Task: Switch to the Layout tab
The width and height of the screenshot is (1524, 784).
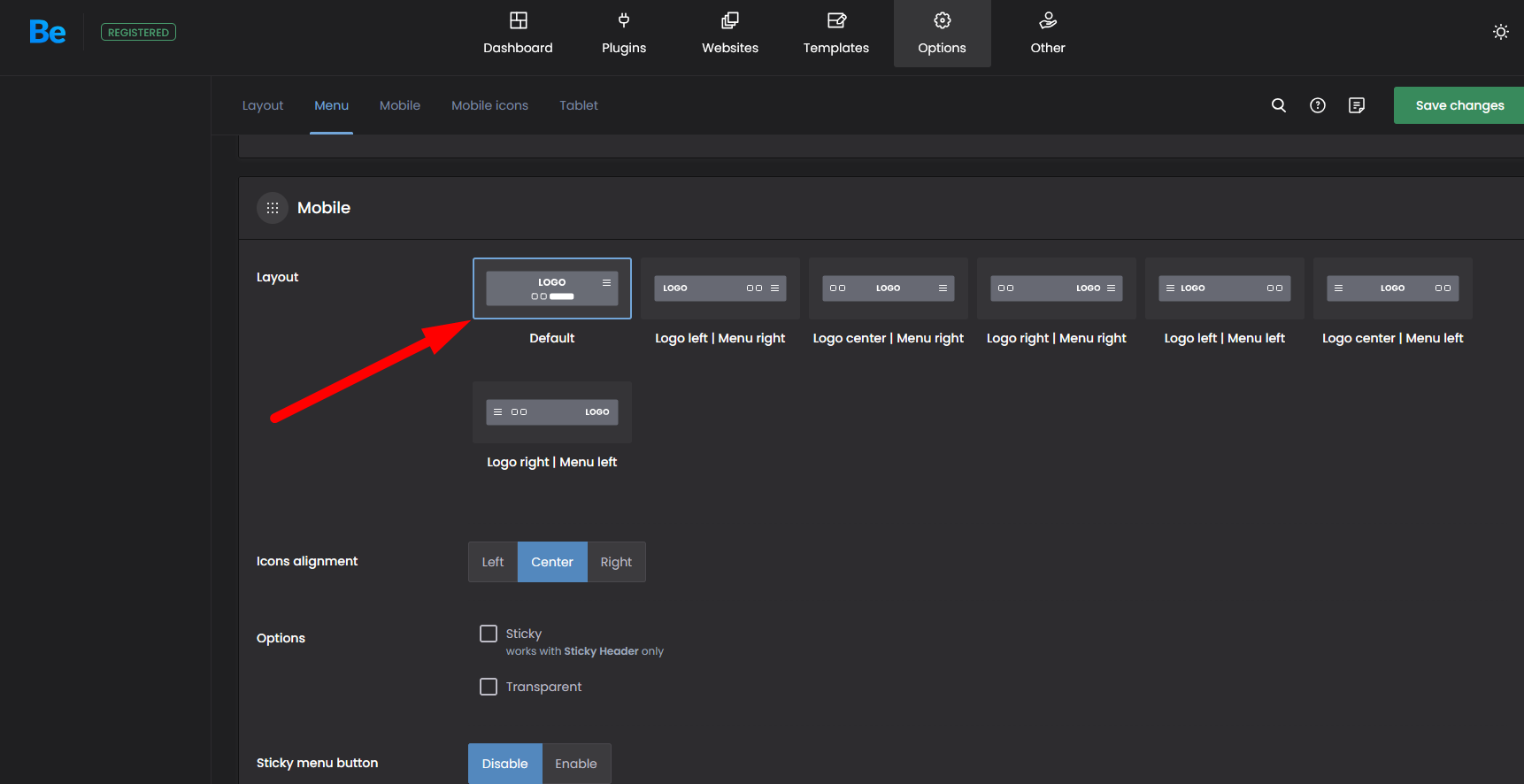Action: coord(263,105)
